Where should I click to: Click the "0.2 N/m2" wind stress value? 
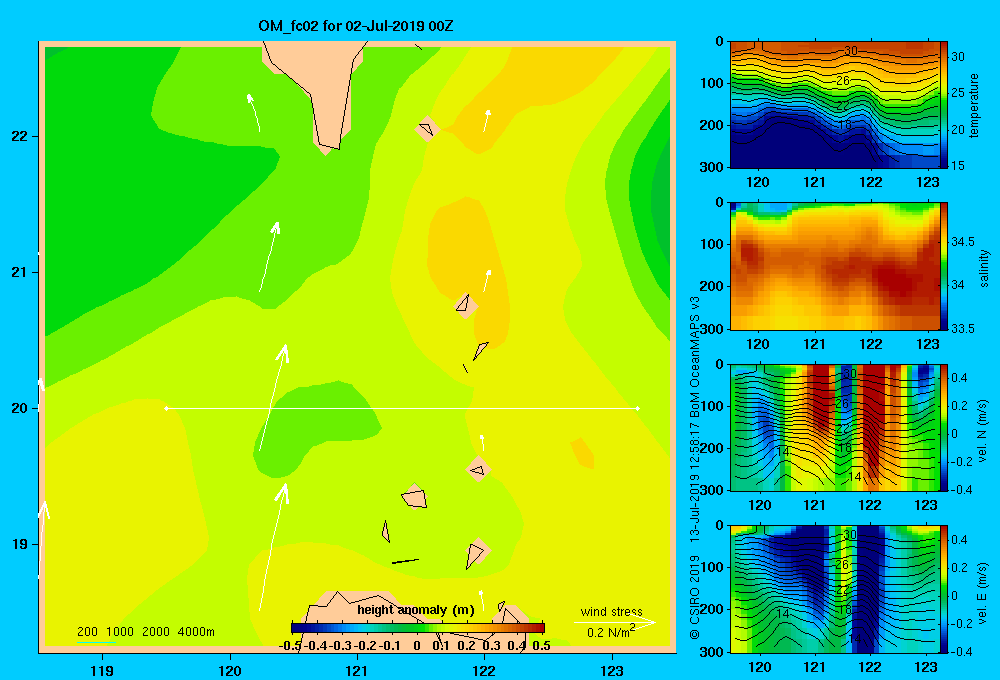[x=611, y=632]
